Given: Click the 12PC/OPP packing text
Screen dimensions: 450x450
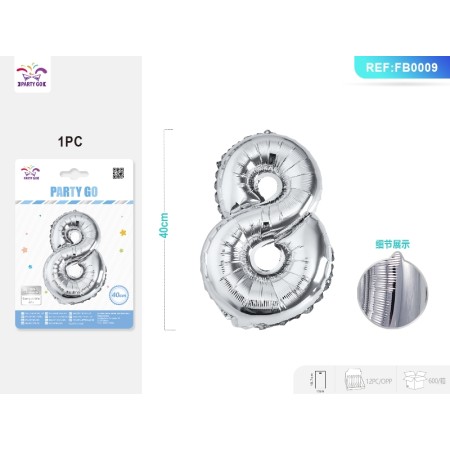Looking at the screenshot, I should (x=379, y=381).
